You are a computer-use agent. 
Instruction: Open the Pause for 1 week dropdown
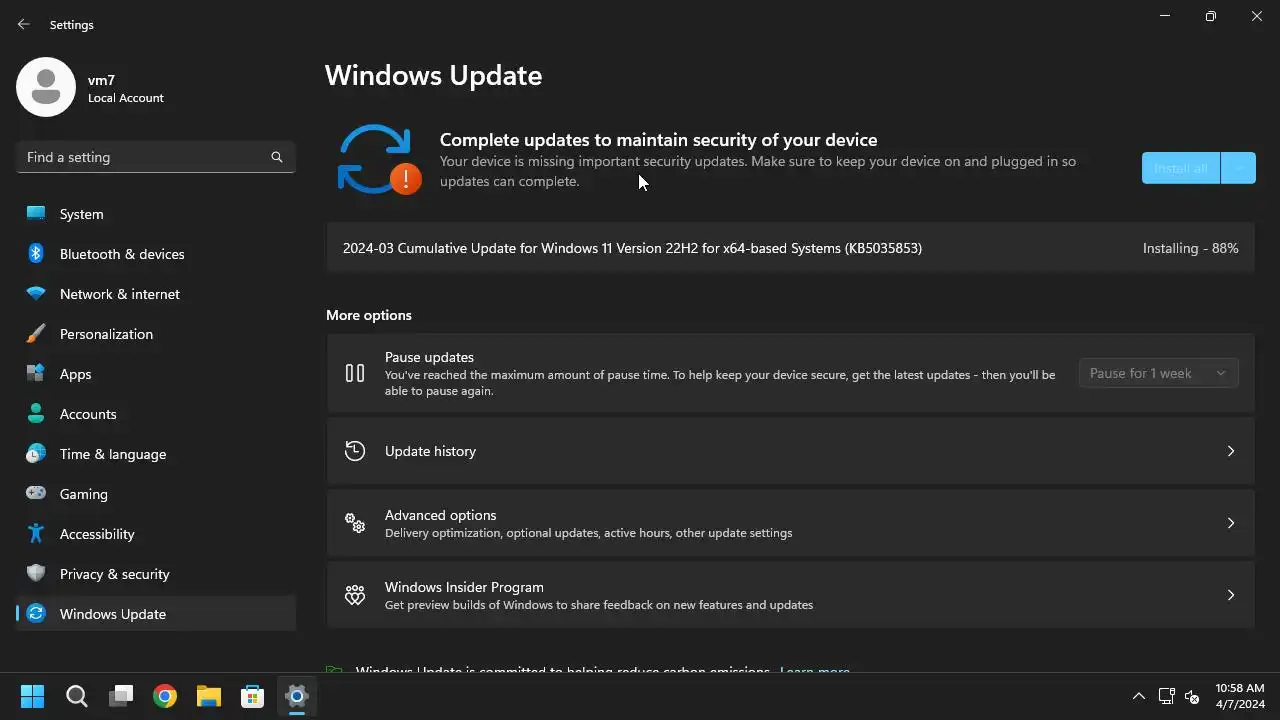1158,373
